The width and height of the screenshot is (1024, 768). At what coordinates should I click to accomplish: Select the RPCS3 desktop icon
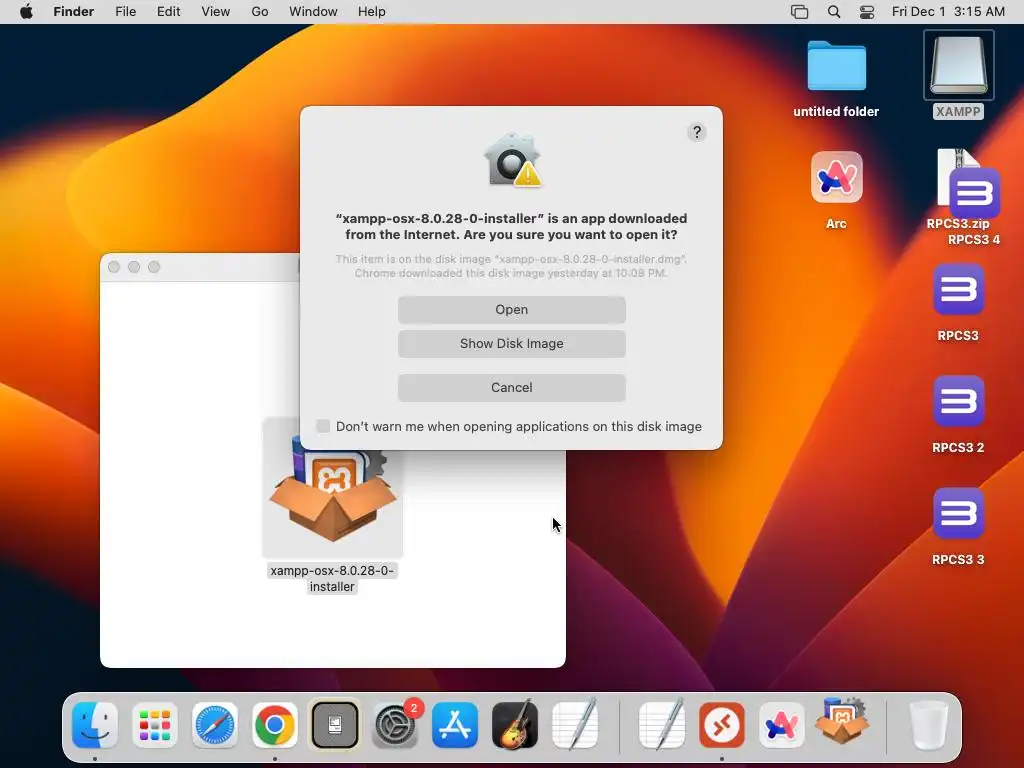959,289
